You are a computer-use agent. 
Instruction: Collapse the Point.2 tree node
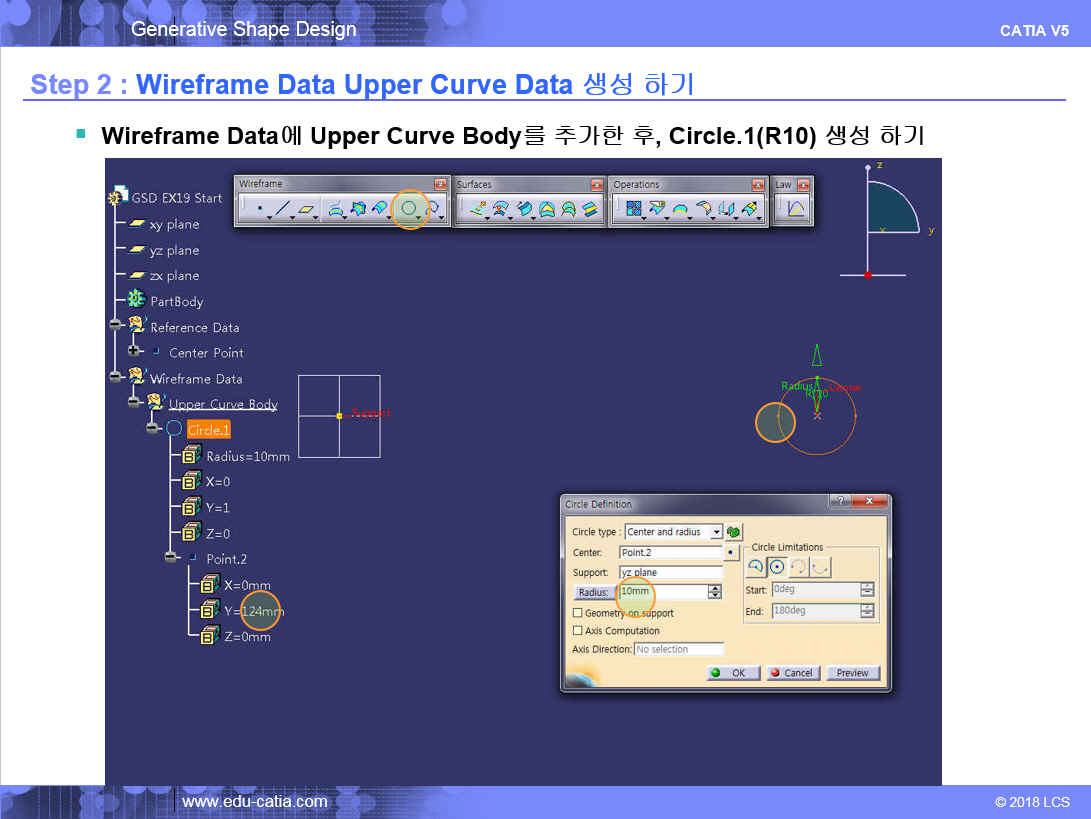(x=171, y=558)
